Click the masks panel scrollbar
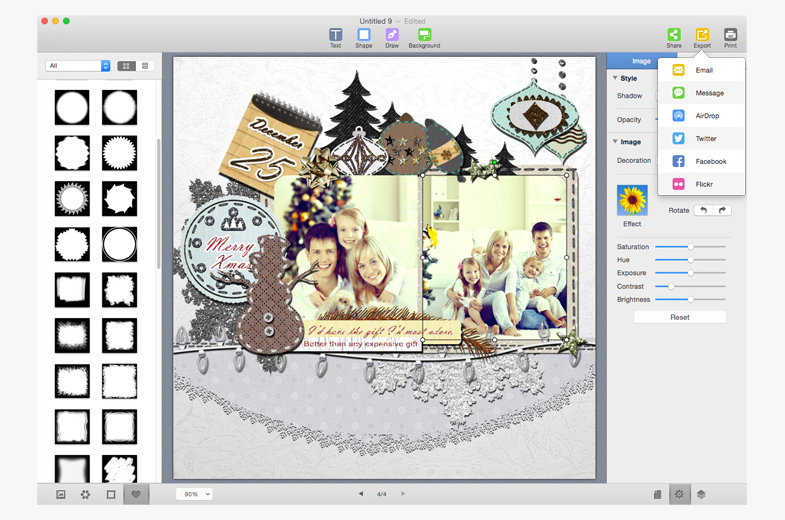Viewport: 785px width, 520px height. click(x=159, y=203)
